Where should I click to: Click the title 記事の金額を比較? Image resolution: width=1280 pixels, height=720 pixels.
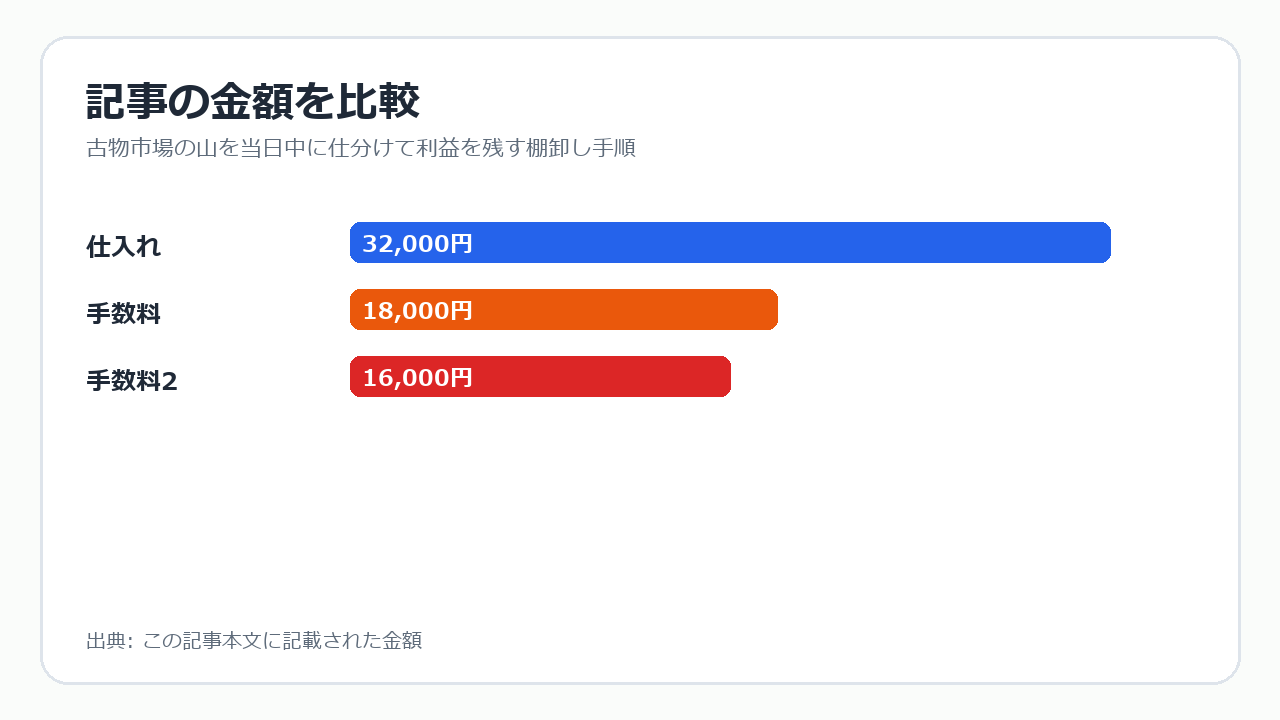(252, 102)
